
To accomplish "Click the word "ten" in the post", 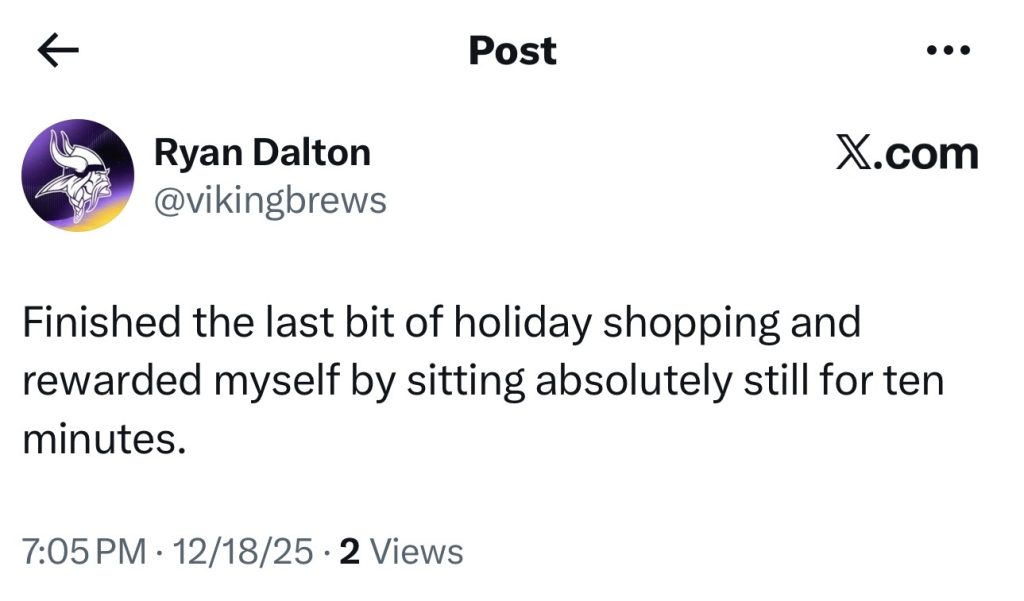I will tap(916, 381).
